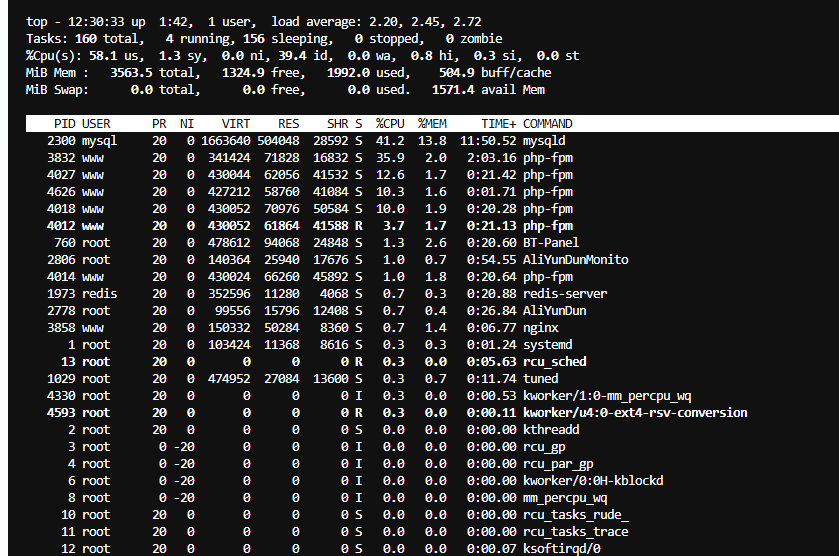Click the rcu_par_gp command

tap(558, 464)
